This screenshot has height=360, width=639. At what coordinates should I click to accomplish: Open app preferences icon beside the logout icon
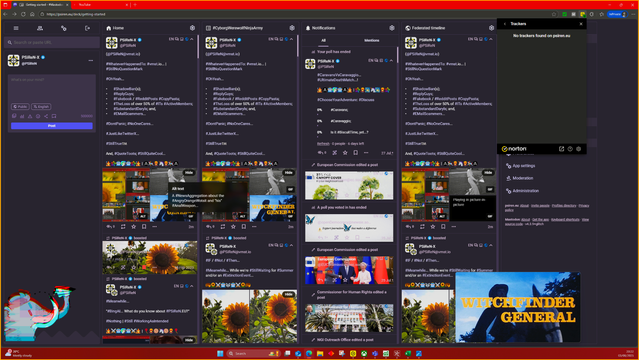tap(64, 28)
